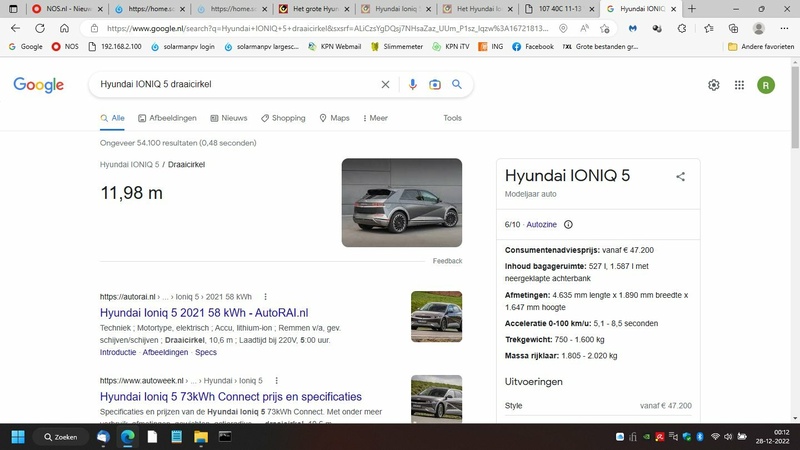800x450 pixels.
Task: Open Edge extensions menu
Action: (682, 29)
